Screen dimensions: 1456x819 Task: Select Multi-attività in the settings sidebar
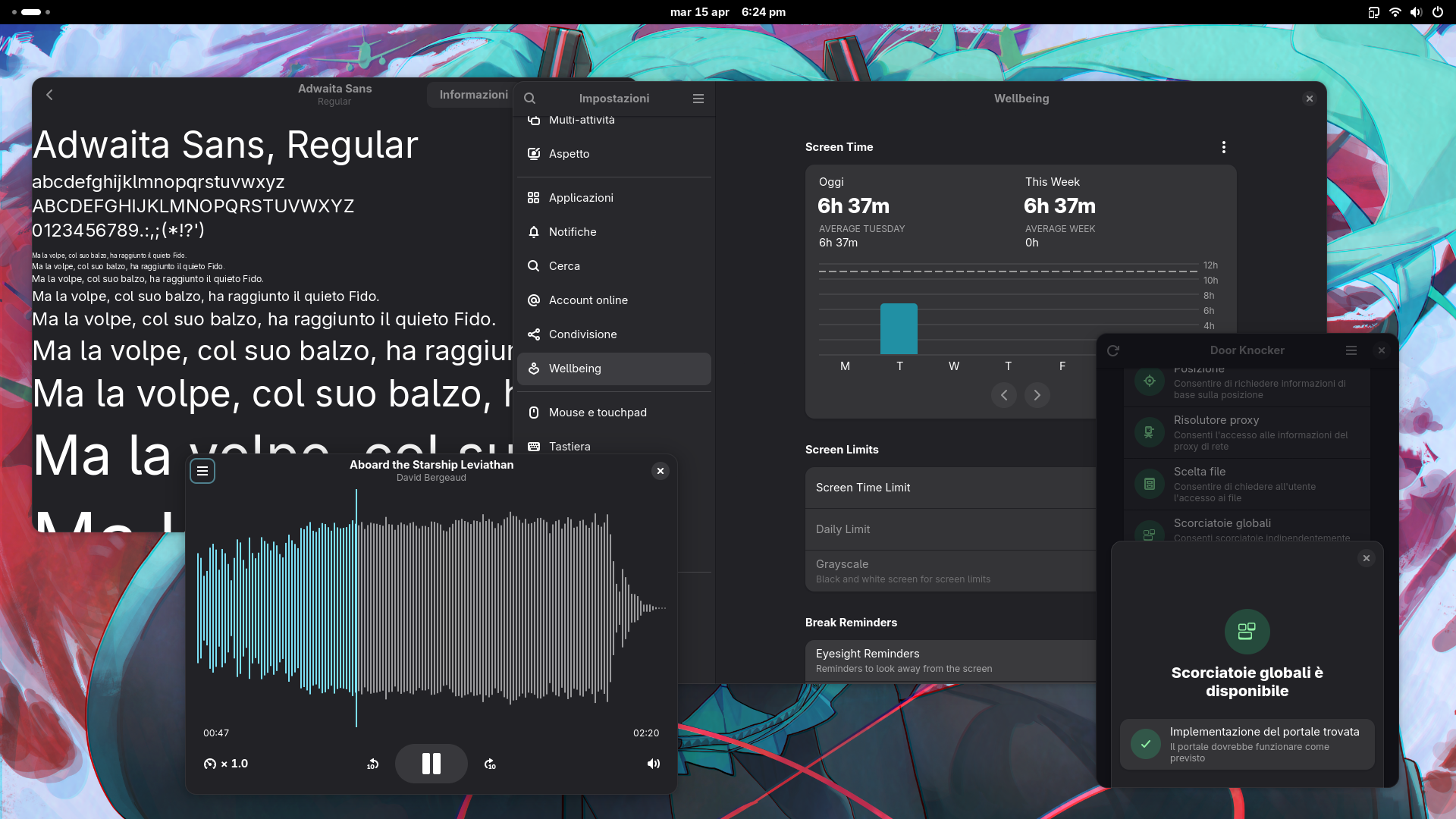pos(614,120)
